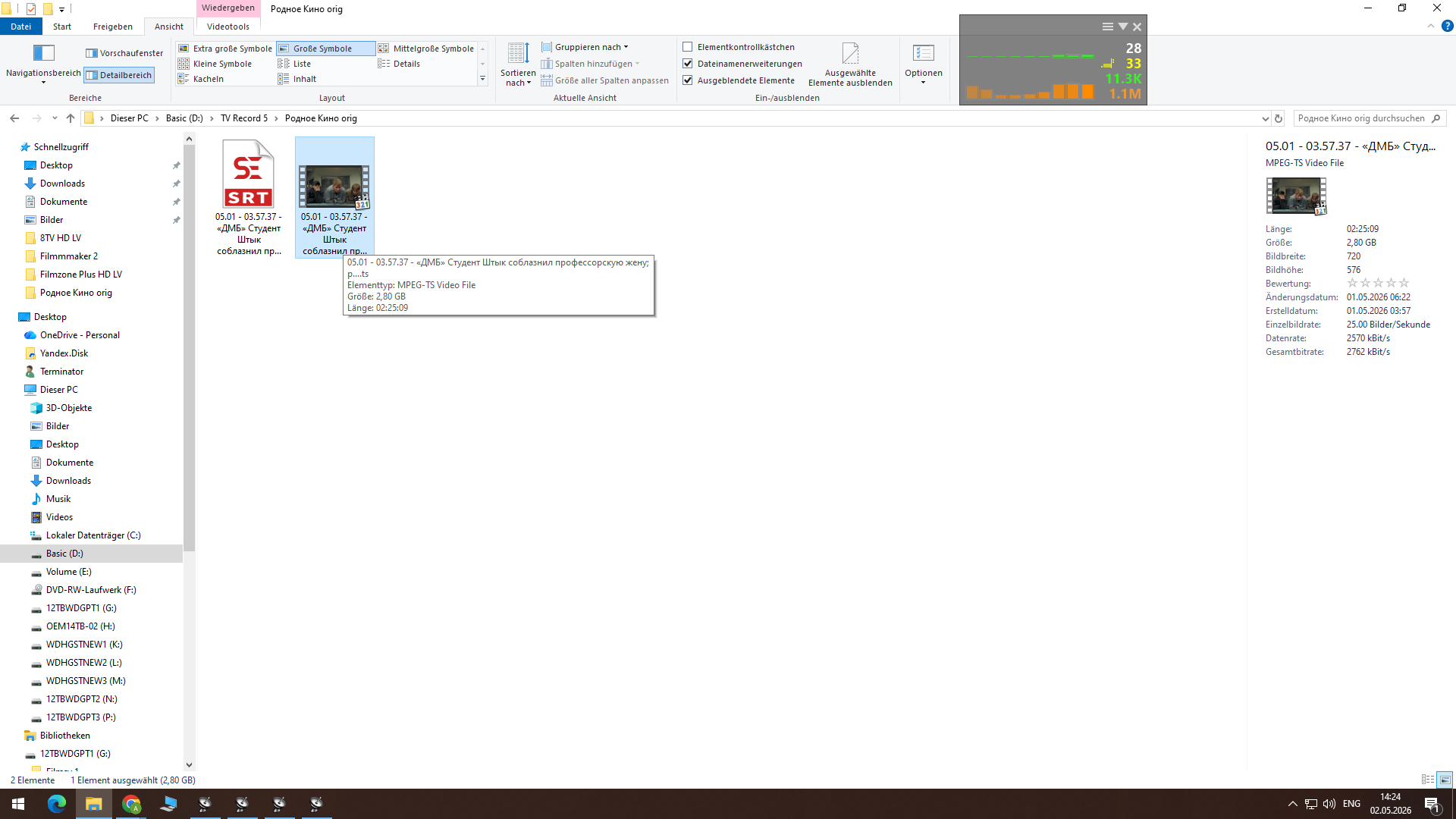Click the search field Родное Кино orig durchsuchen

pos(1362,118)
